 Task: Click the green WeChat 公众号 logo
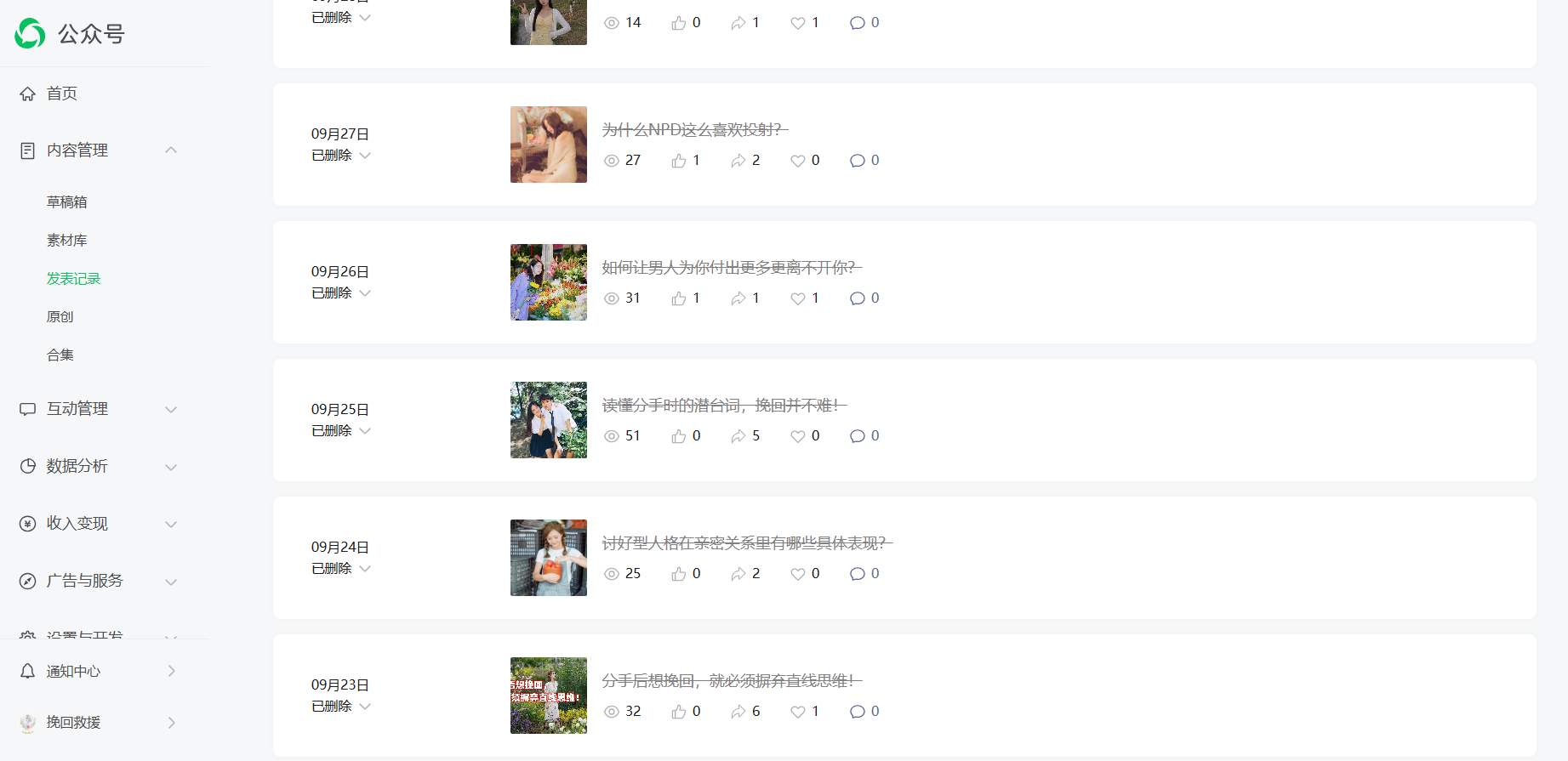click(x=30, y=34)
